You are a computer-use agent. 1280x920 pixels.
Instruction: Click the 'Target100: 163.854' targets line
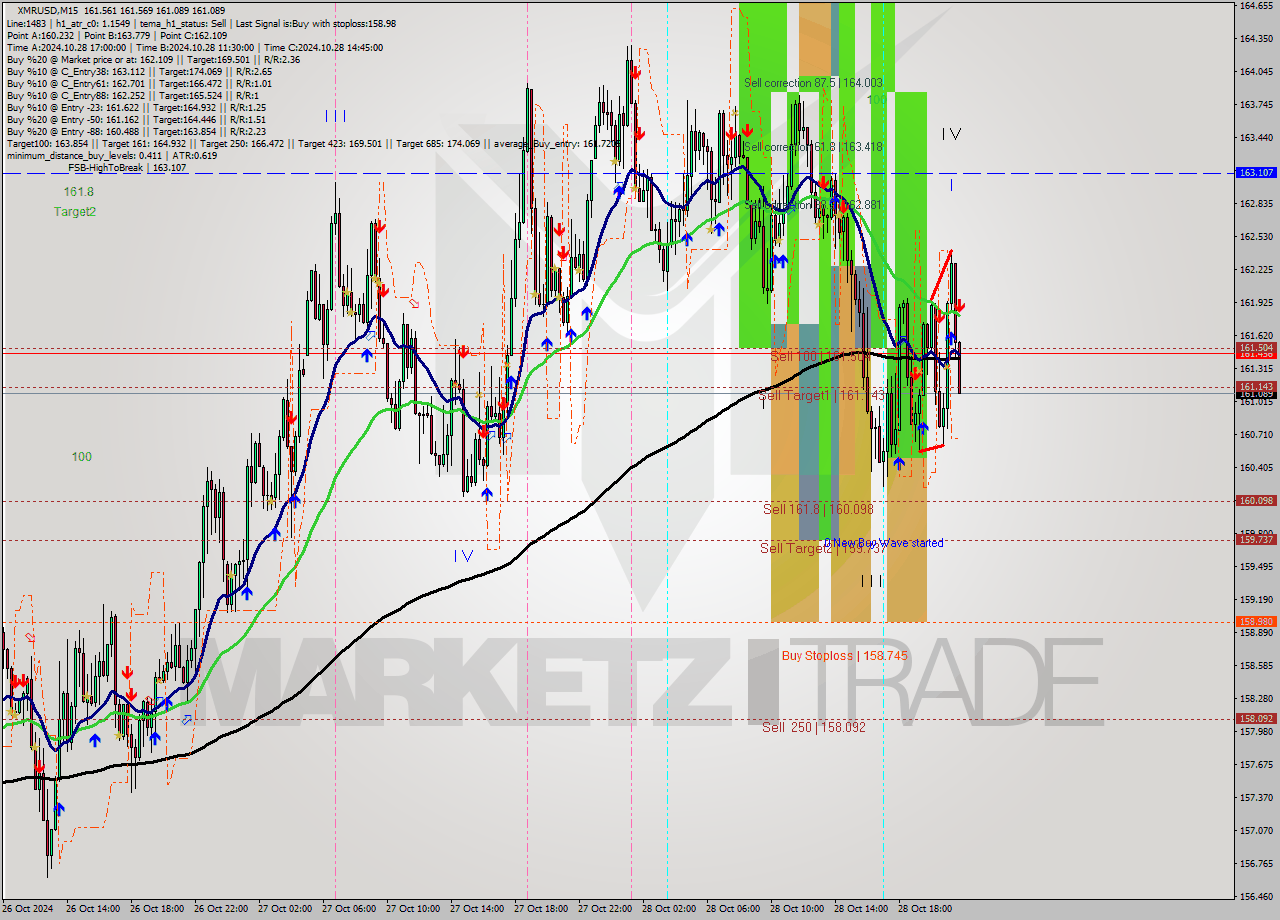pyautogui.click(x=312, y=143)
